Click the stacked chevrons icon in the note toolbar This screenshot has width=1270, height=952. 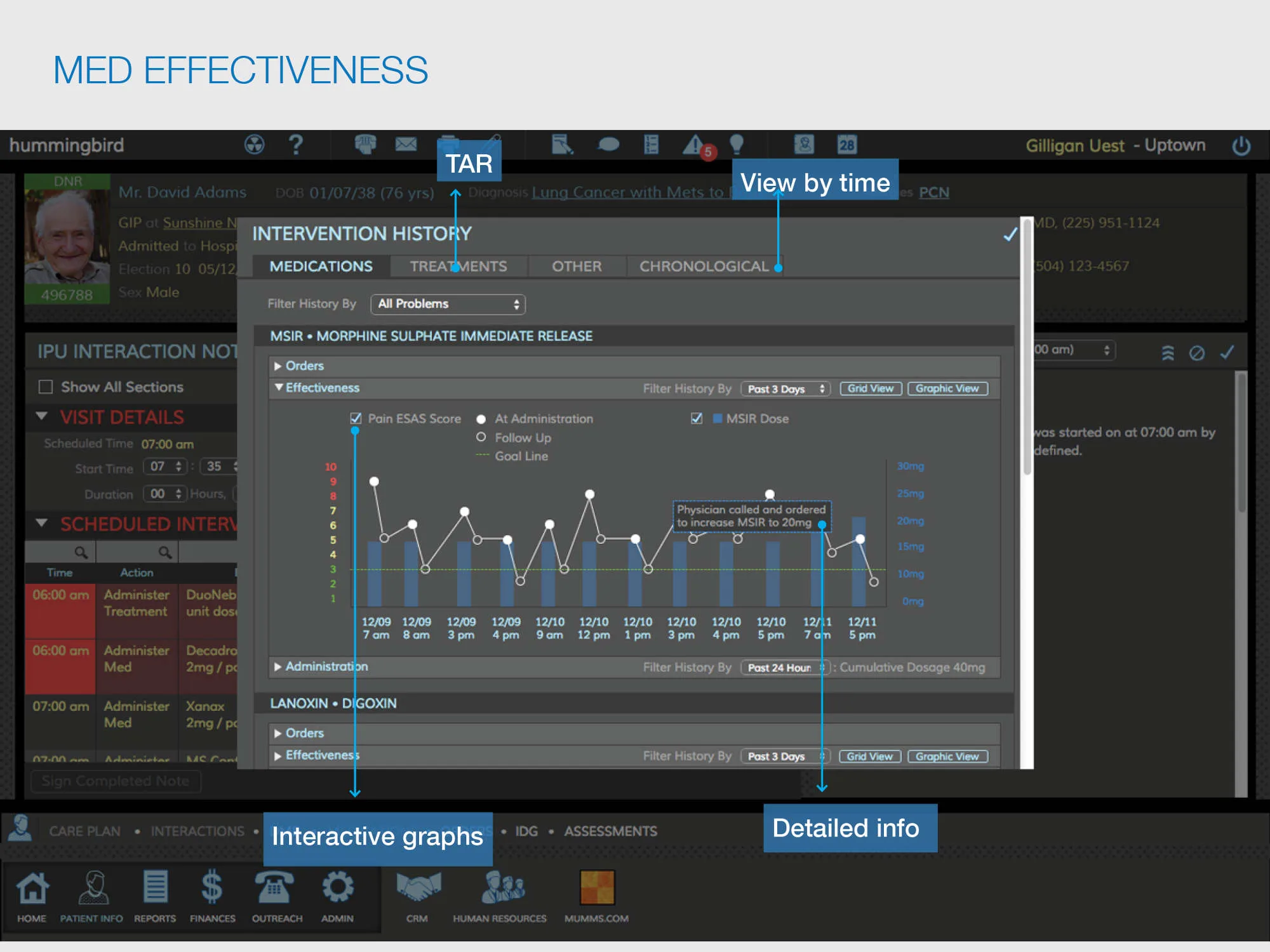click(x=1168, y=353)
